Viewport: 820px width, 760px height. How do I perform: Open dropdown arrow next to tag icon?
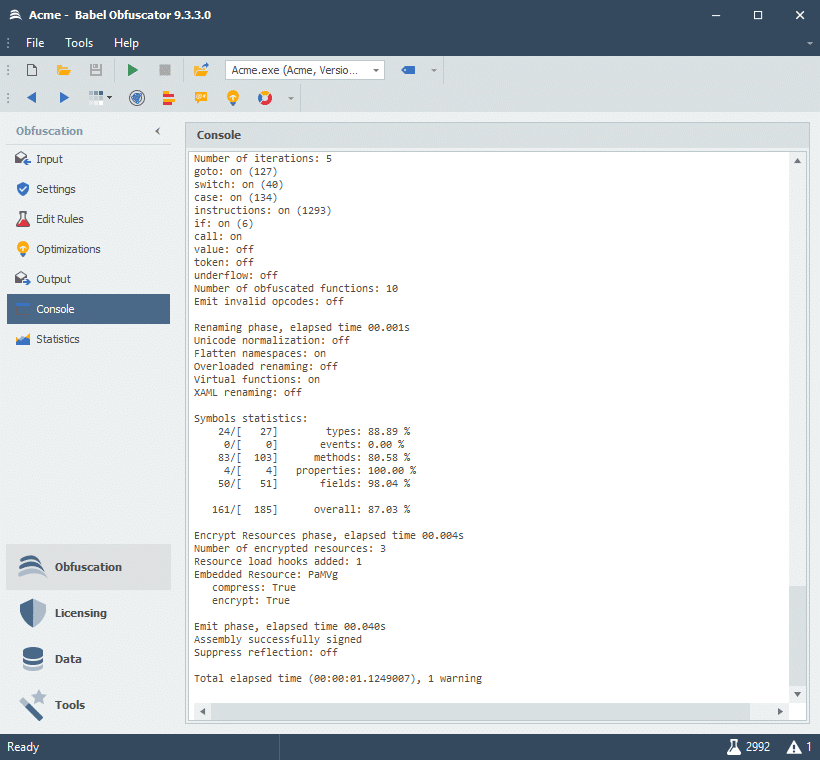pos(434,70)
